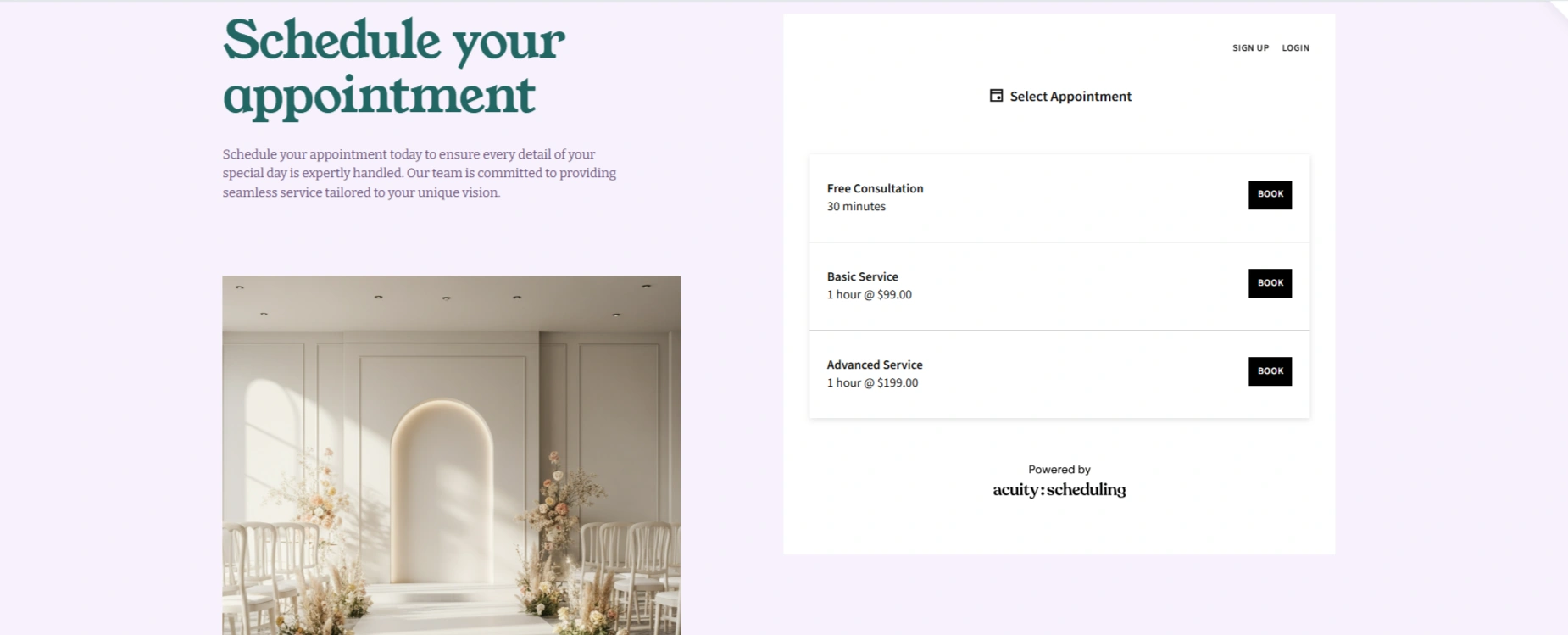Click the intro paragraph about your special day

pyautogui.click(x=420, y=173)
